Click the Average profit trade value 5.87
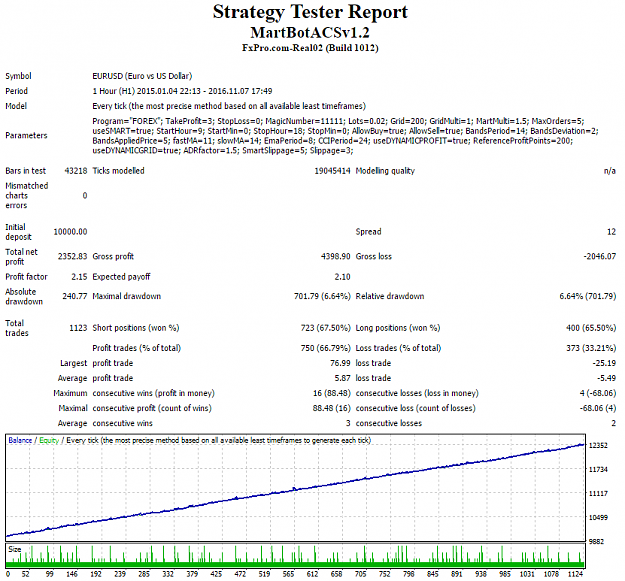The height and width of the screenshot is (581, 625). pyautogui.click(x=343, y=378)
